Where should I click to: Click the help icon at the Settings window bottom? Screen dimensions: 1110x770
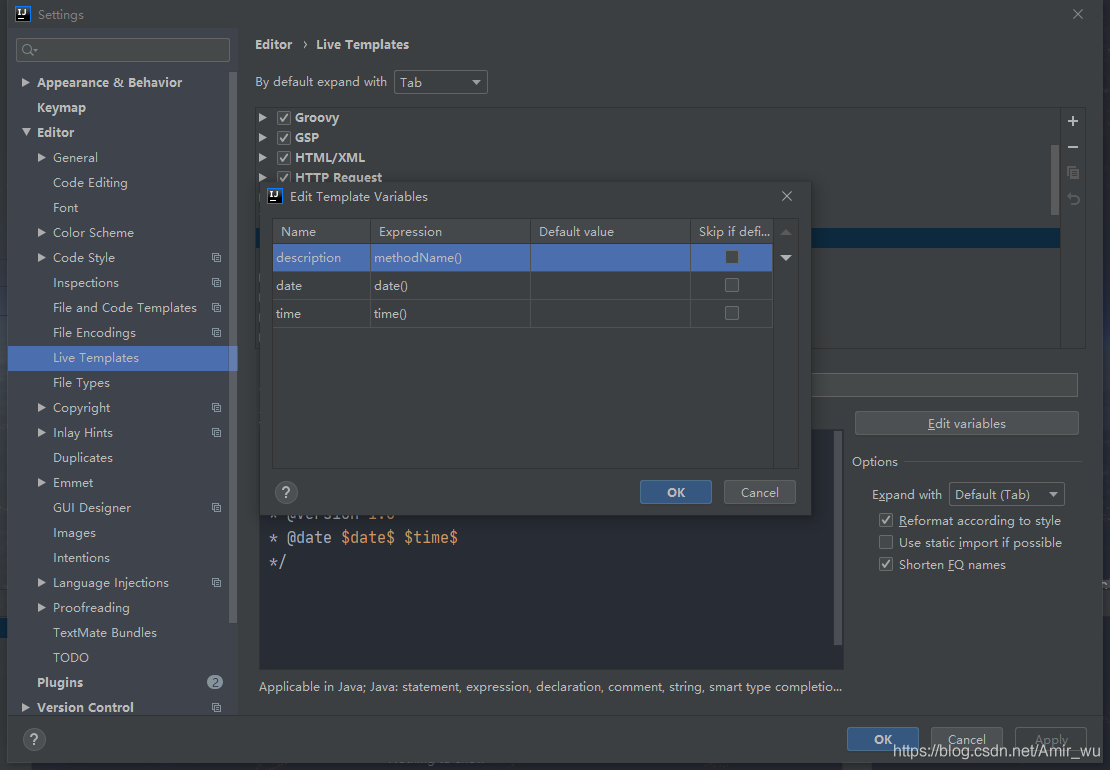click(x=33, y=739)
